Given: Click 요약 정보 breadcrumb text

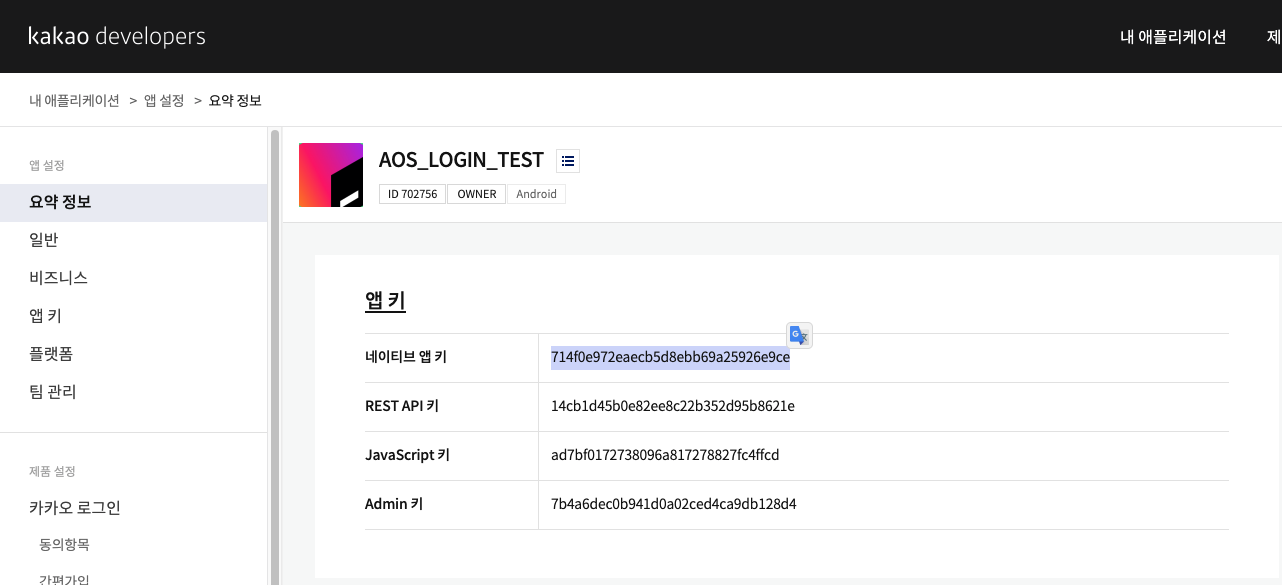Looking at the screenshot, I should point(235,100).
